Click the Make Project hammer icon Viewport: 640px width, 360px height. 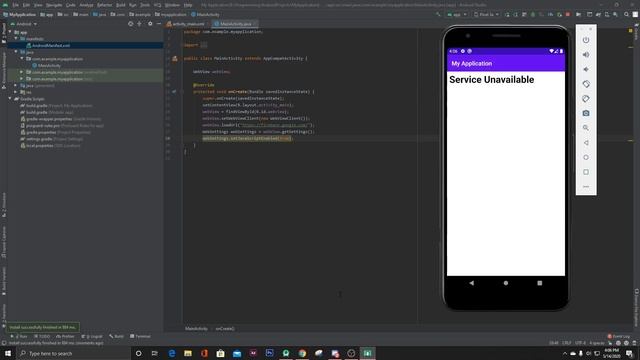coord(438,14)
